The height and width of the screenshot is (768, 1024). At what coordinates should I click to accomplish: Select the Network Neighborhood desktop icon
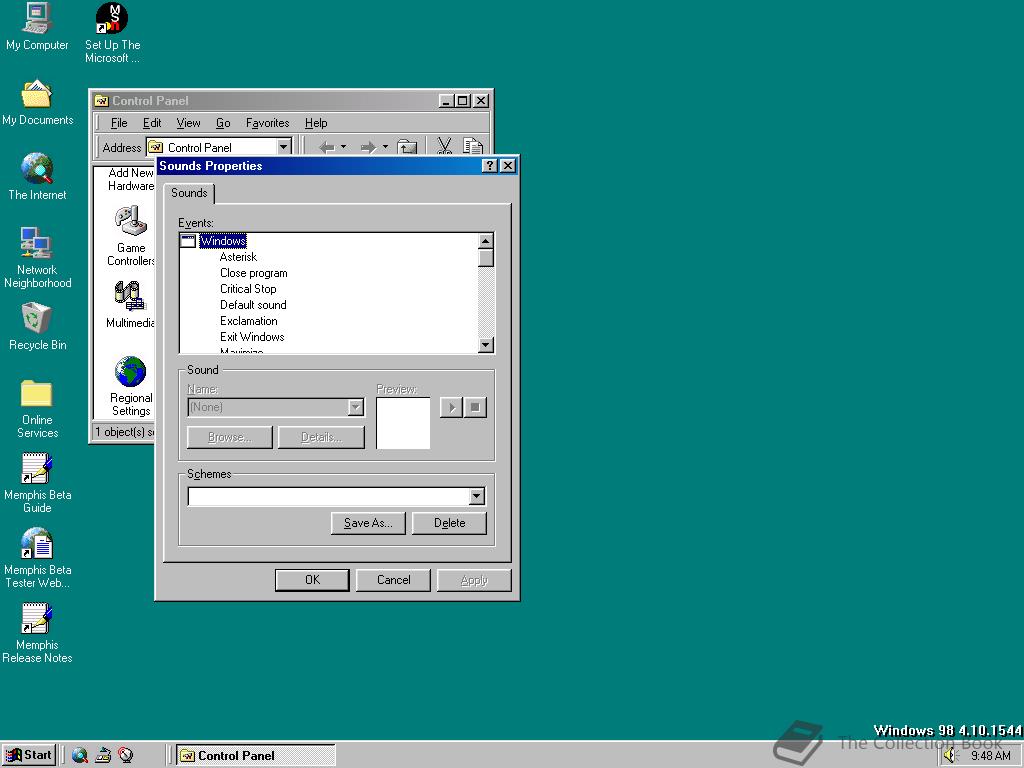[x=37, y=245]
